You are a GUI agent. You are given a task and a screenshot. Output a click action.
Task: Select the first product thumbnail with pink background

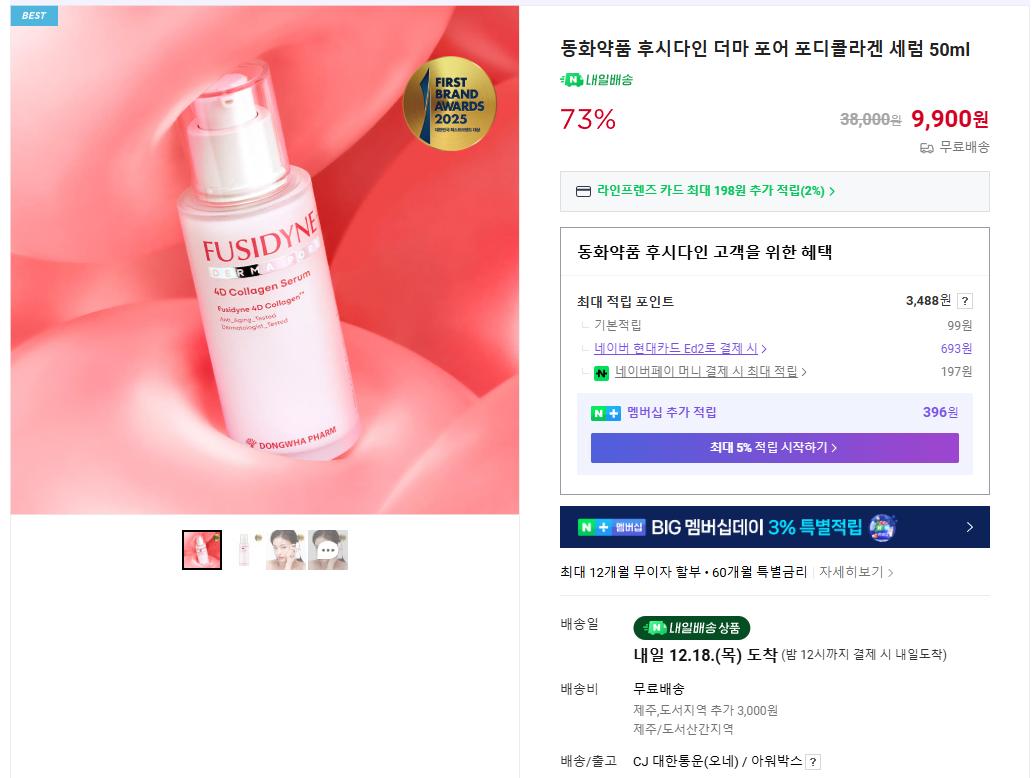click(202, 550)
